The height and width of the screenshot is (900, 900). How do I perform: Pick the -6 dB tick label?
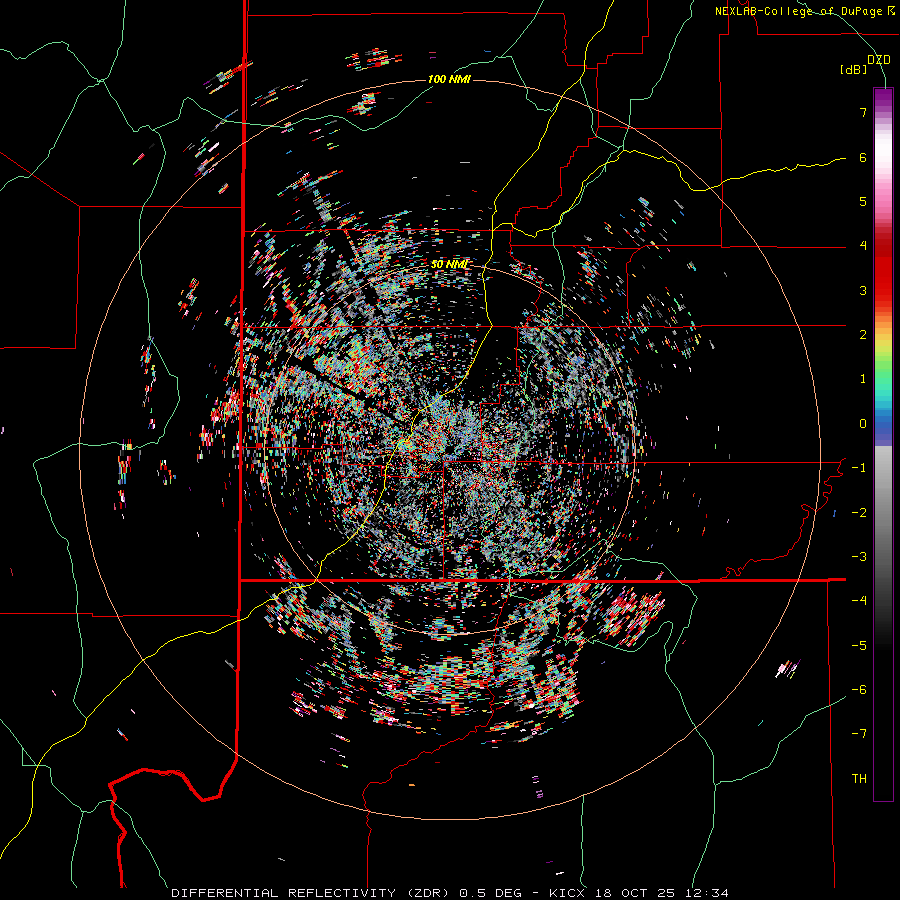coord(859,690)
